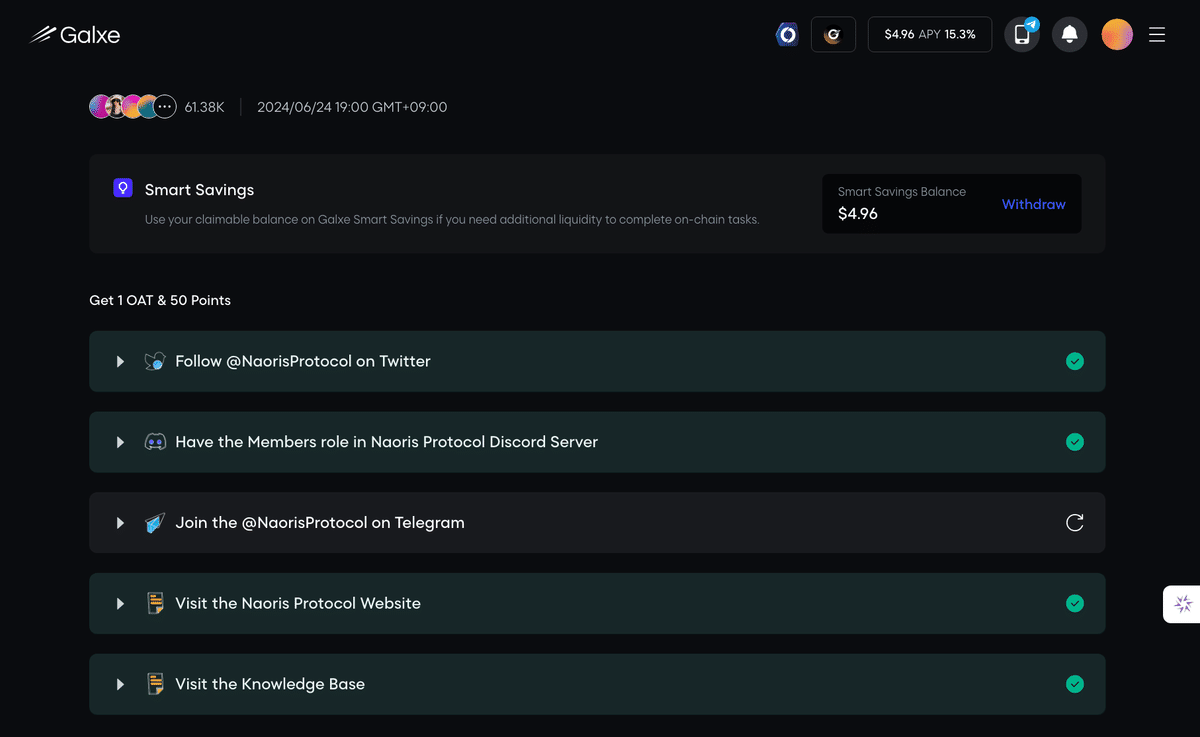Open the floating sparkle assistant widget
1200x737 pixels.
pyautogui.click(x=1183, y=604)
